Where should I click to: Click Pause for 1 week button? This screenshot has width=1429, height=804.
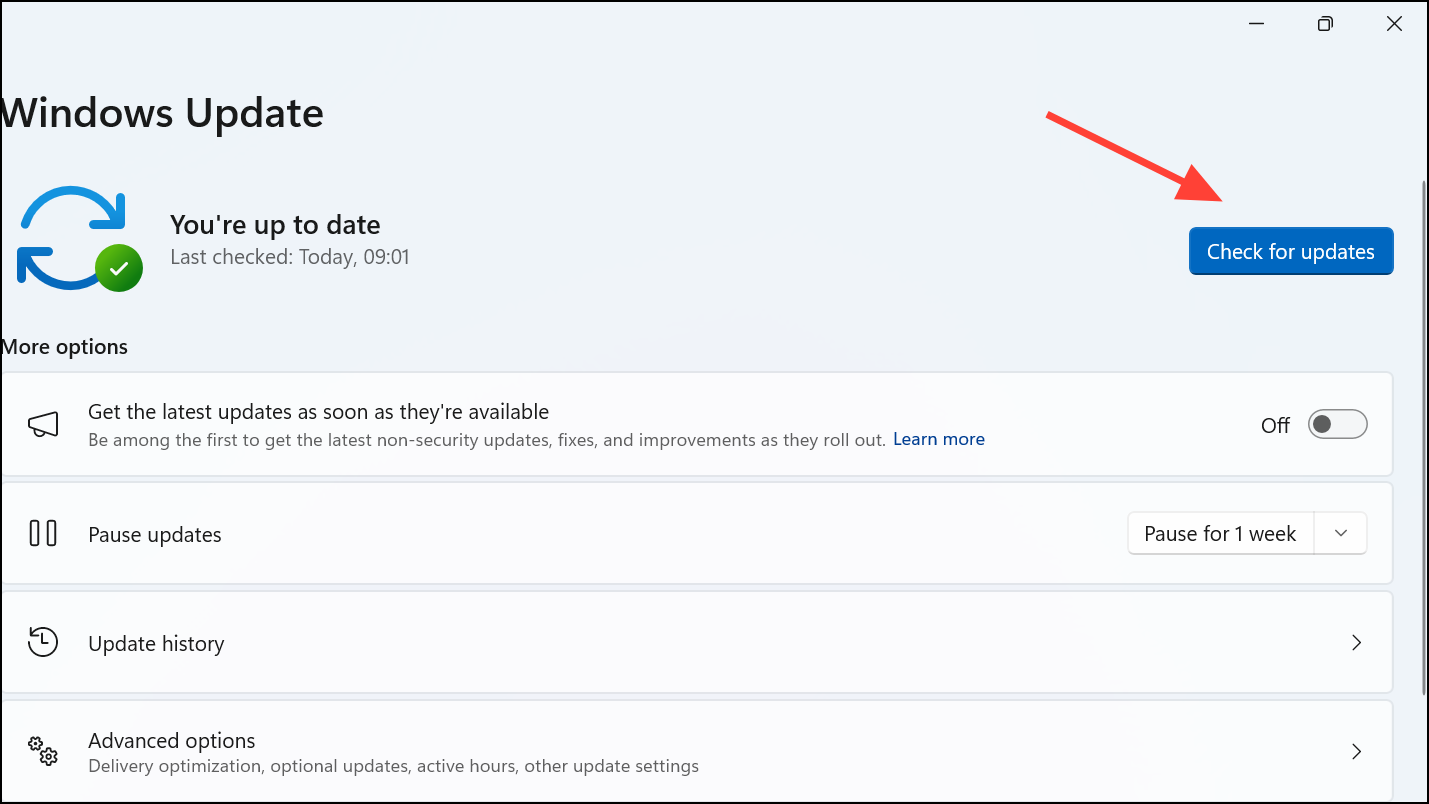tap(1220, 534)
